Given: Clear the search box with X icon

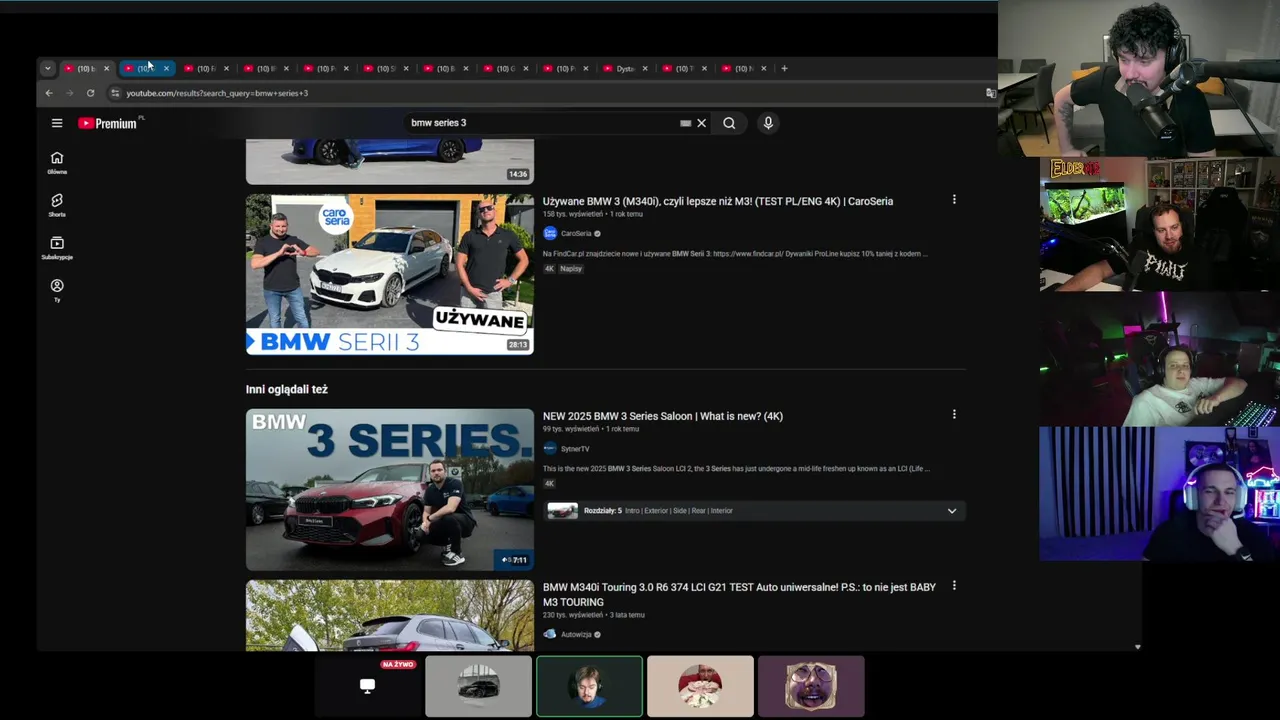Looking at the screenshot, I should (x=701, y=123).
